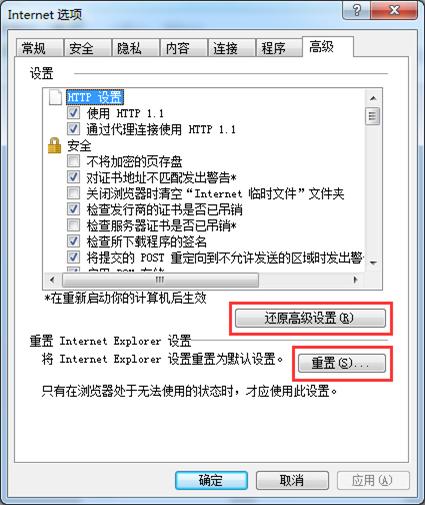The height and width of the screenshot is (505, 425).
Task: Click the horizontal scrollbar thumb
Action: 160,280
